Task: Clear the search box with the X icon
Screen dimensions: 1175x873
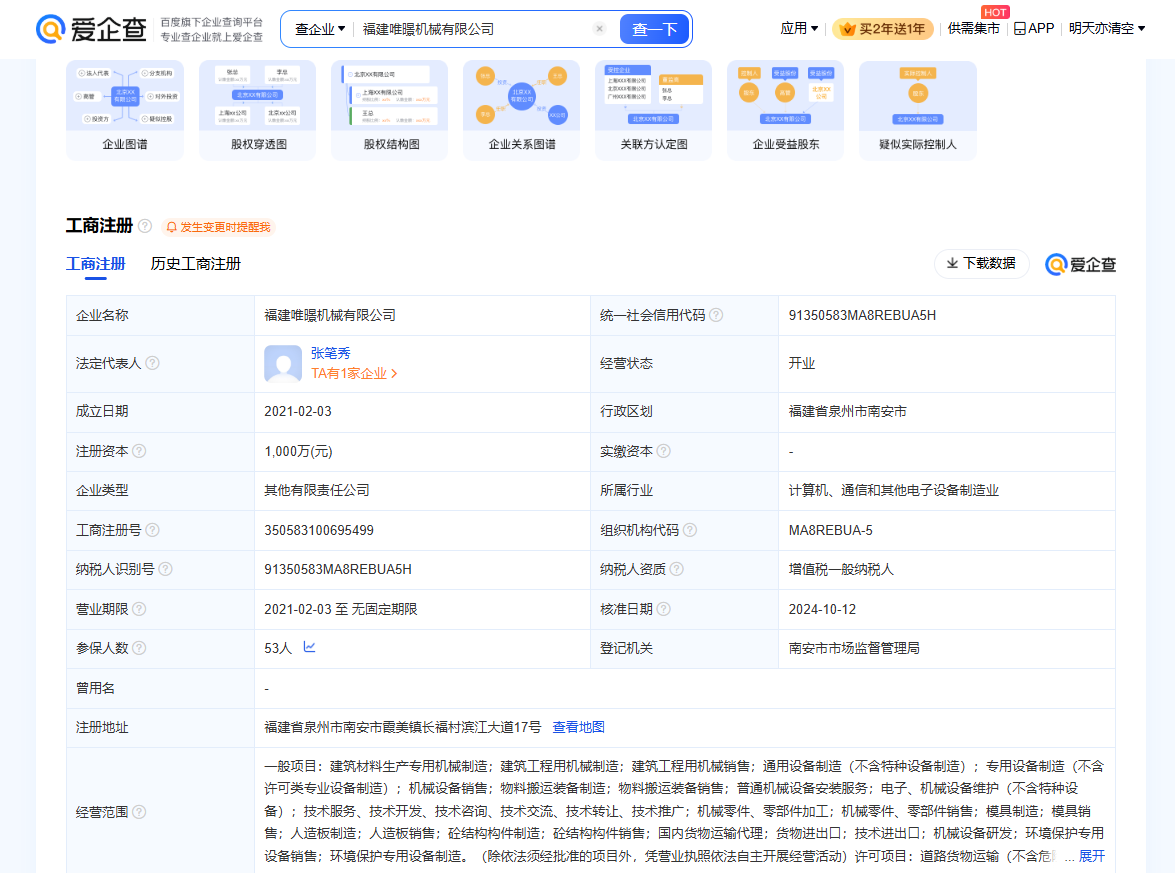Action: [x=599, y=29]
